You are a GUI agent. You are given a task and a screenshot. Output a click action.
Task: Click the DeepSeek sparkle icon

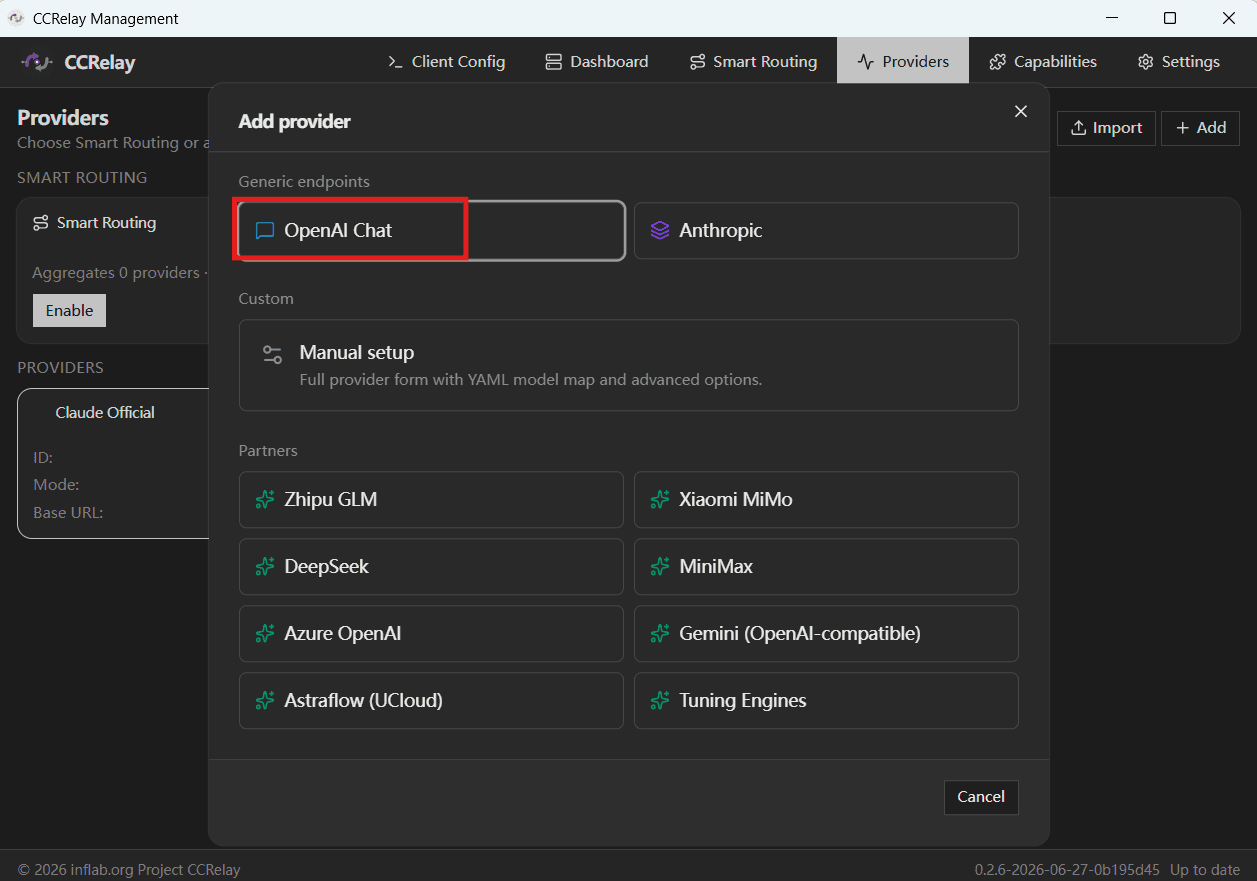pyautogui.click(x=265, y=567)
